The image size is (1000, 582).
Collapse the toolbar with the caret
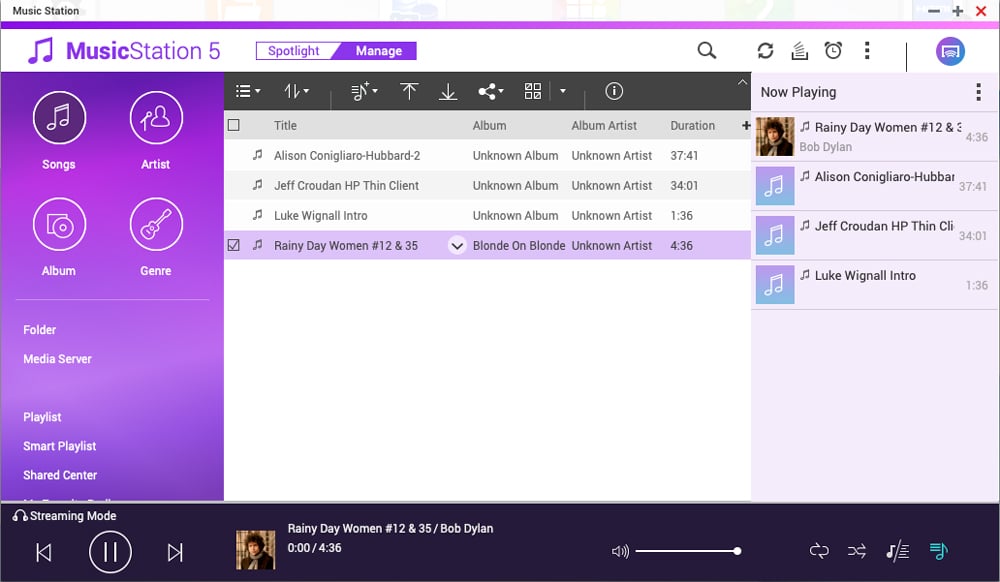coord(742,82)
